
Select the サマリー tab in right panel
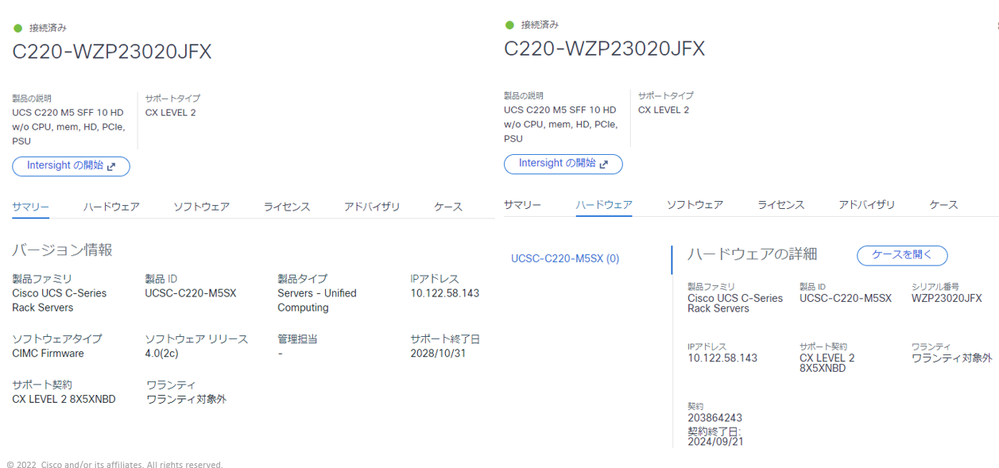coord(522,205)
